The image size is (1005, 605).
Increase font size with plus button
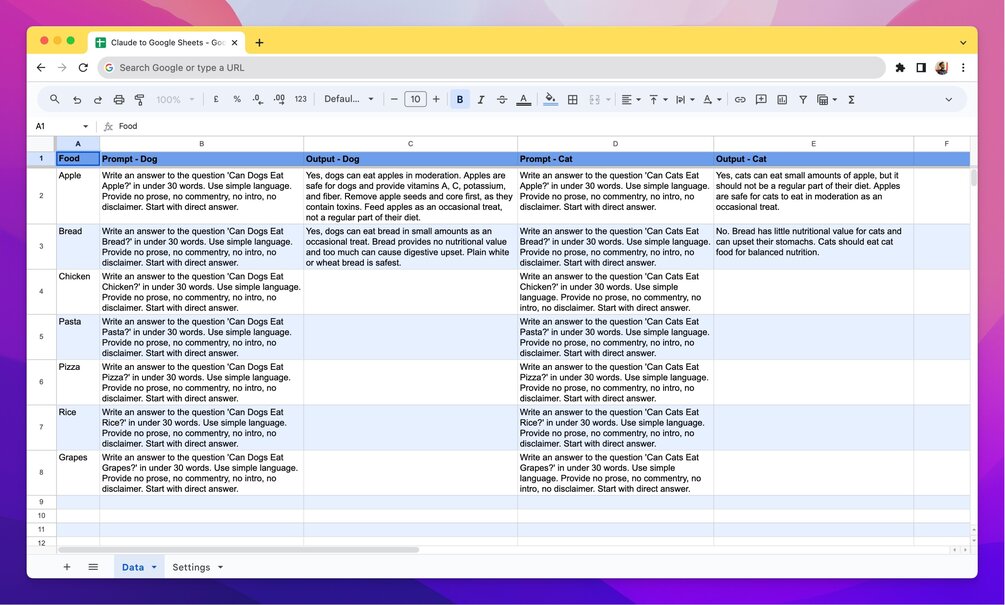tap(436, 99)
